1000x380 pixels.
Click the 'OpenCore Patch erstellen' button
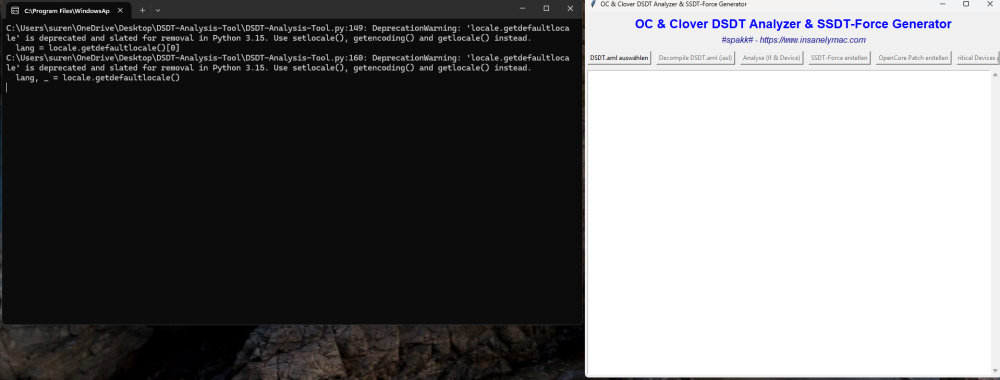click(913, 58)
